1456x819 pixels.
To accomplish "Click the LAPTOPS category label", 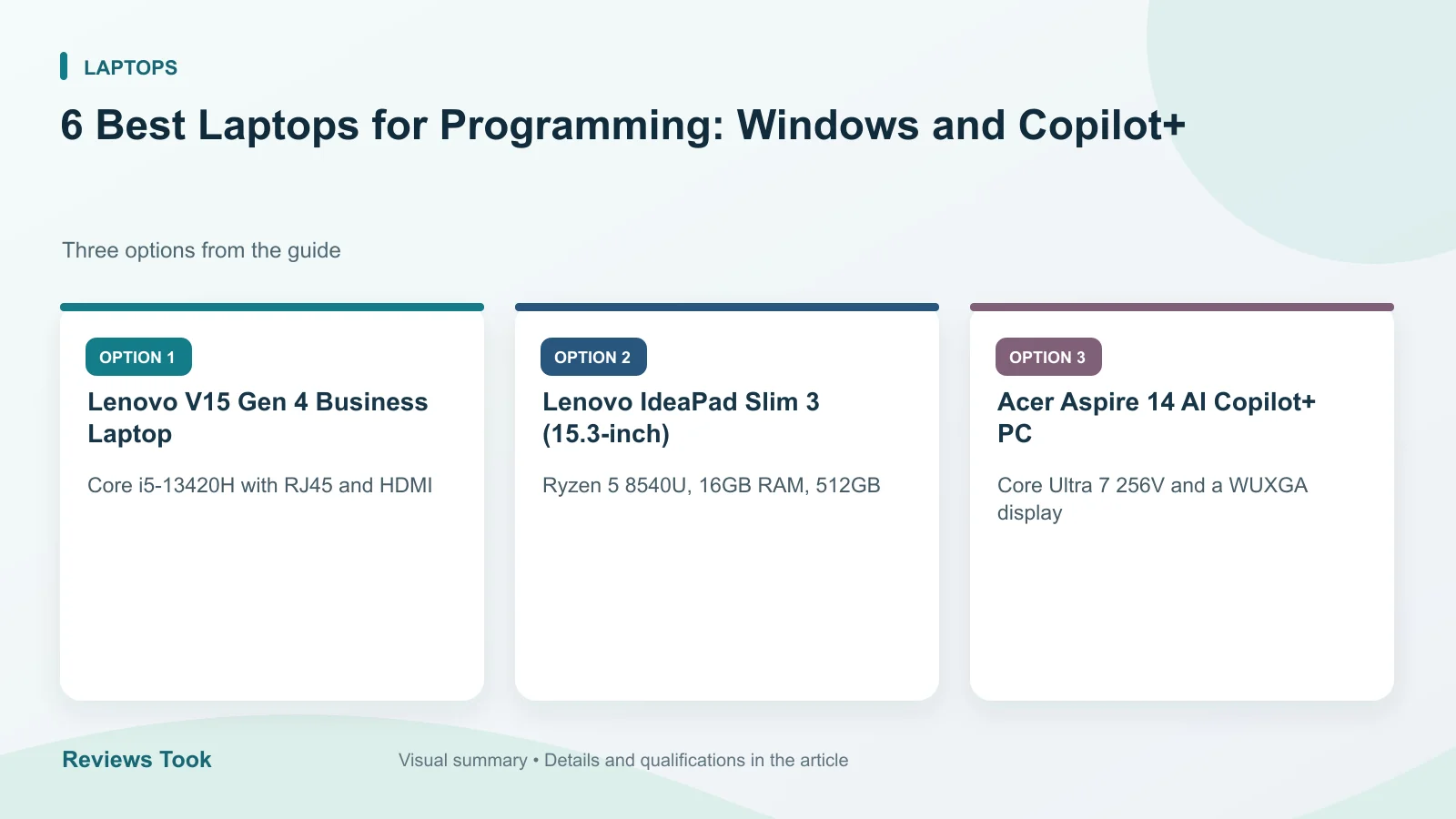I will pos(130,67).
